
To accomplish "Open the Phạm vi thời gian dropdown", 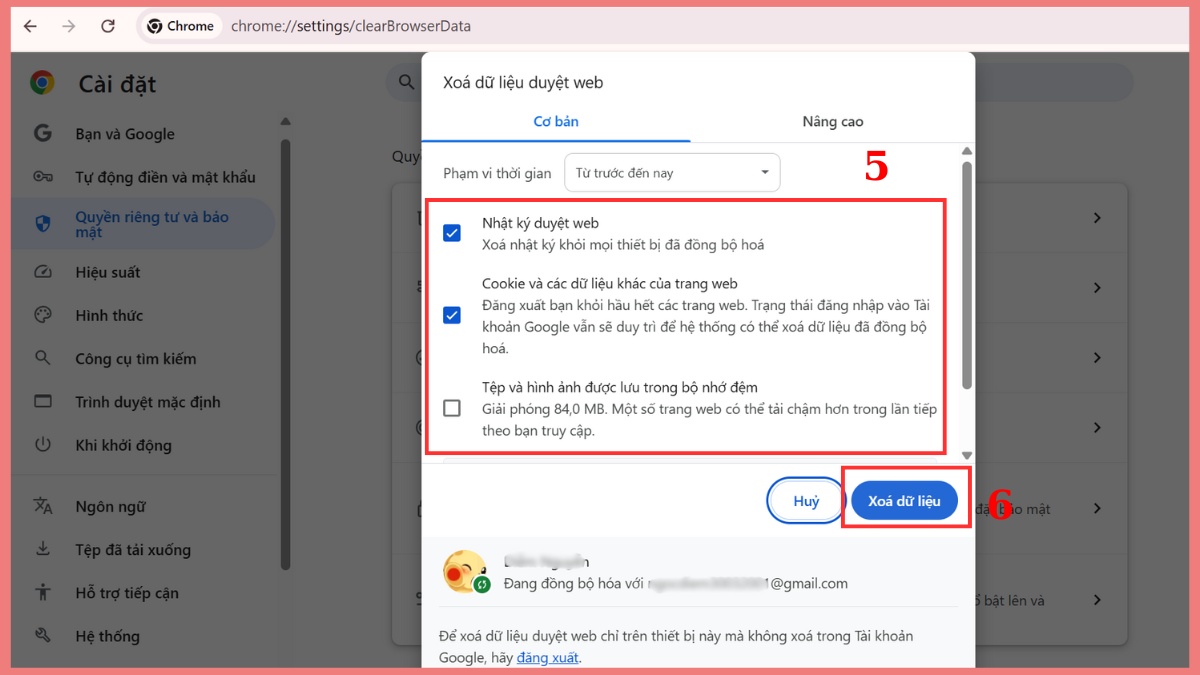I will pyautogui.click(x=672, y=173).
